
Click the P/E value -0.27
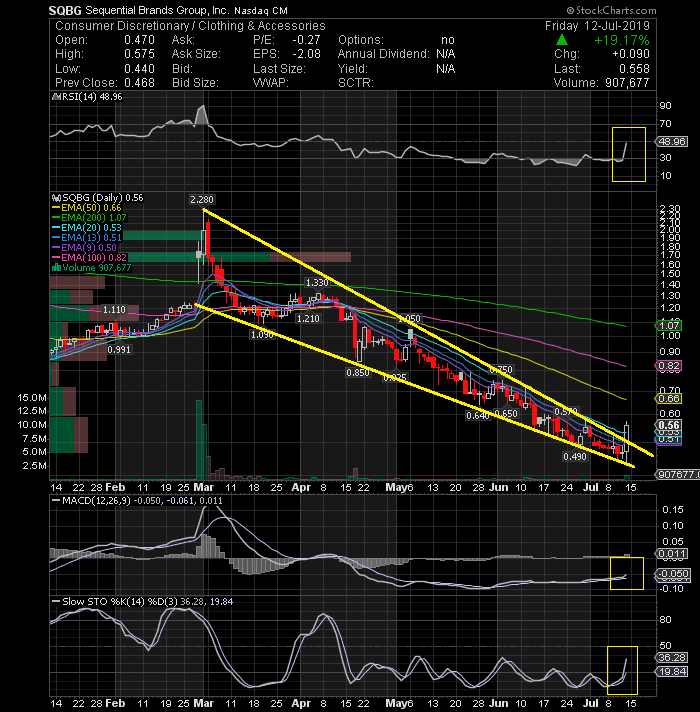[x=306, y=40]
